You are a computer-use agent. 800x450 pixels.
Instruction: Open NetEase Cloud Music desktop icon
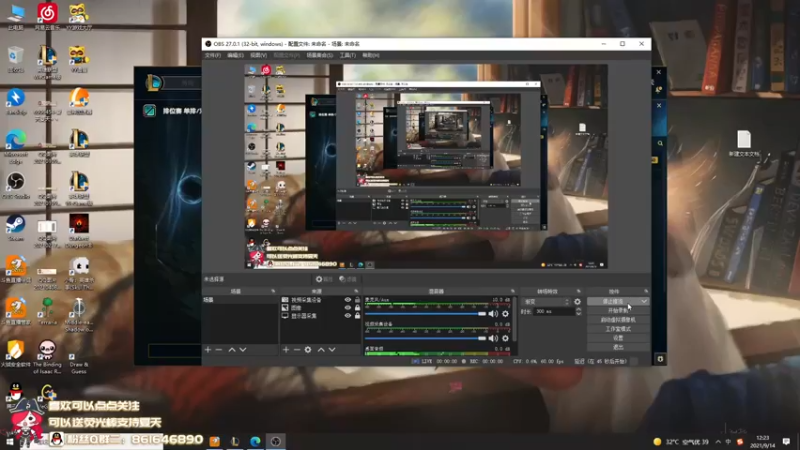pos(47,16)
